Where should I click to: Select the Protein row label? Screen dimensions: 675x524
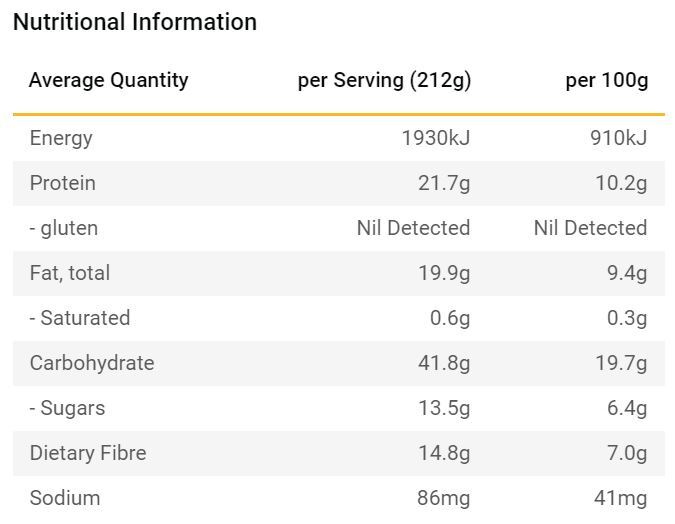63,183
